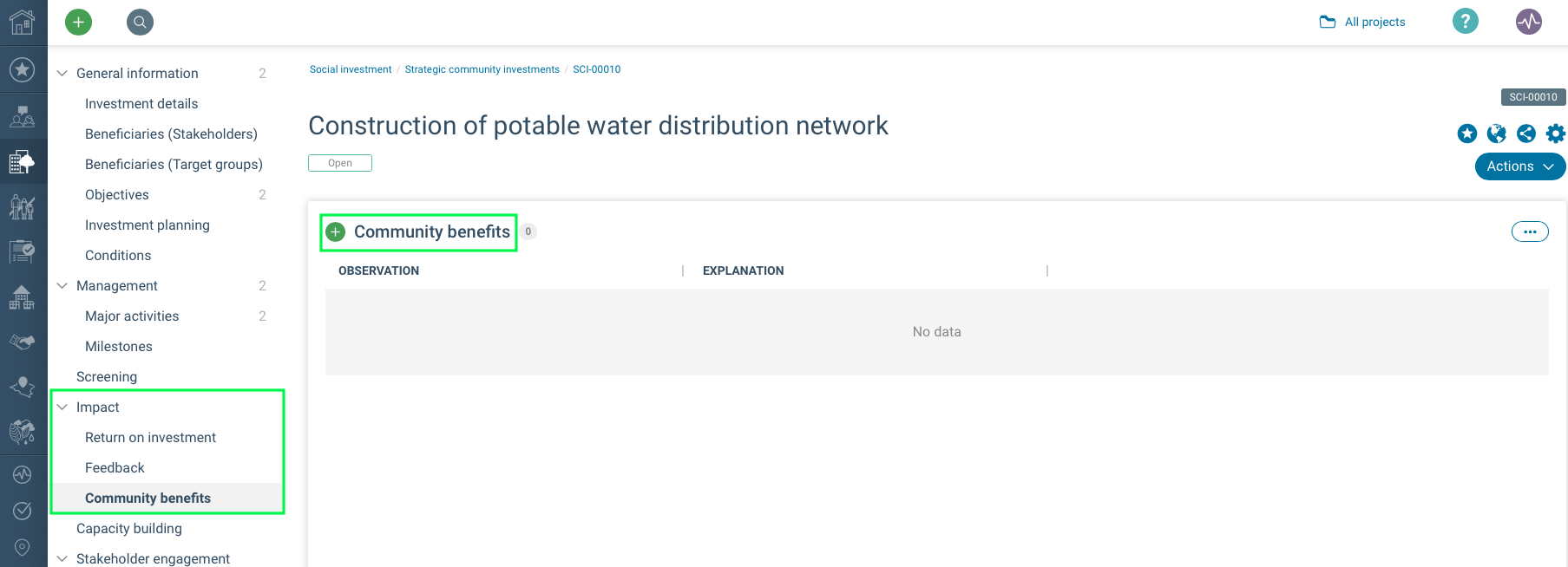The image size is (1568, 567).
Task: Open the All projects selector
Action: (x=1363, y=22)
